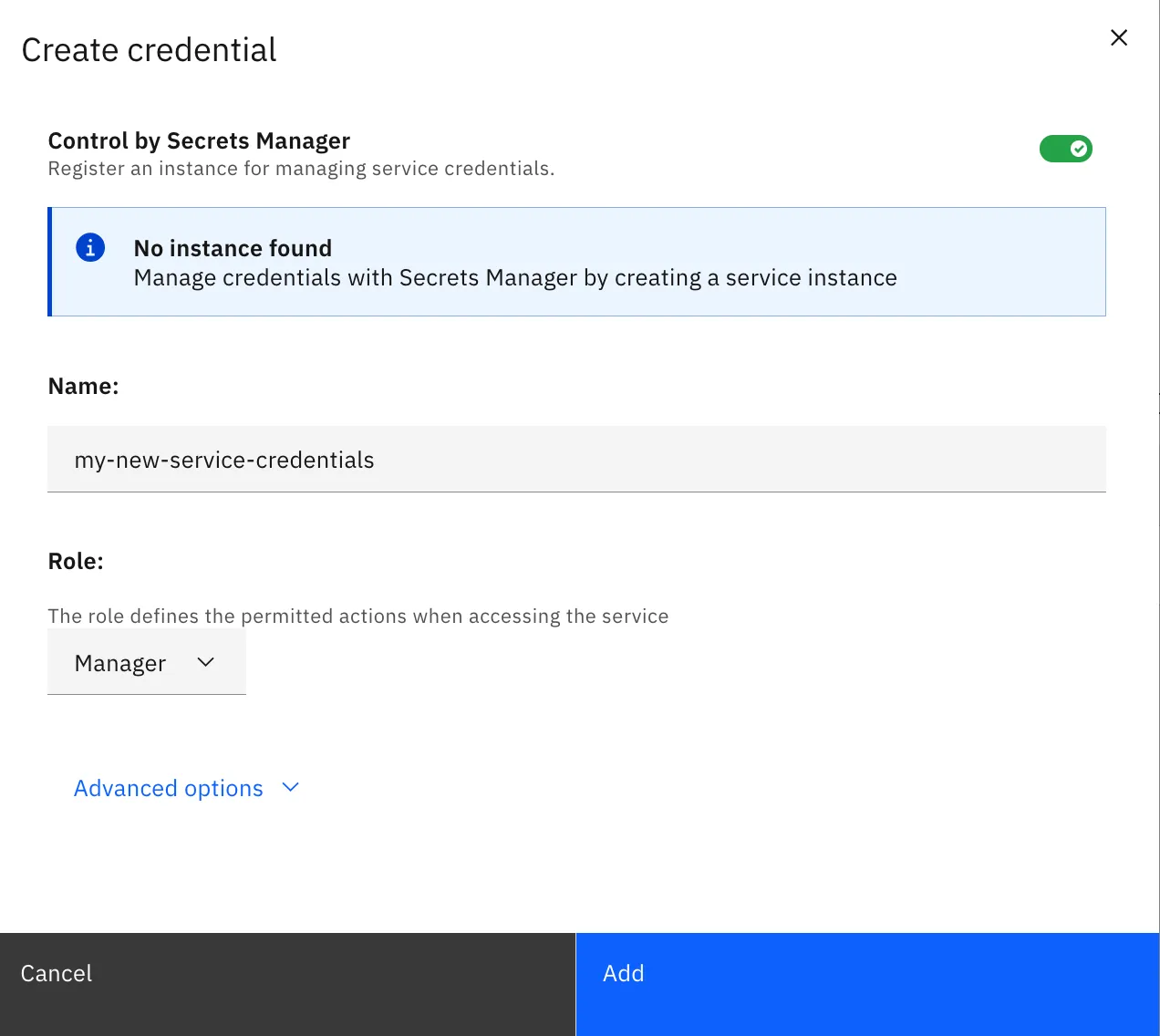Click the Add button

point(867,984)
